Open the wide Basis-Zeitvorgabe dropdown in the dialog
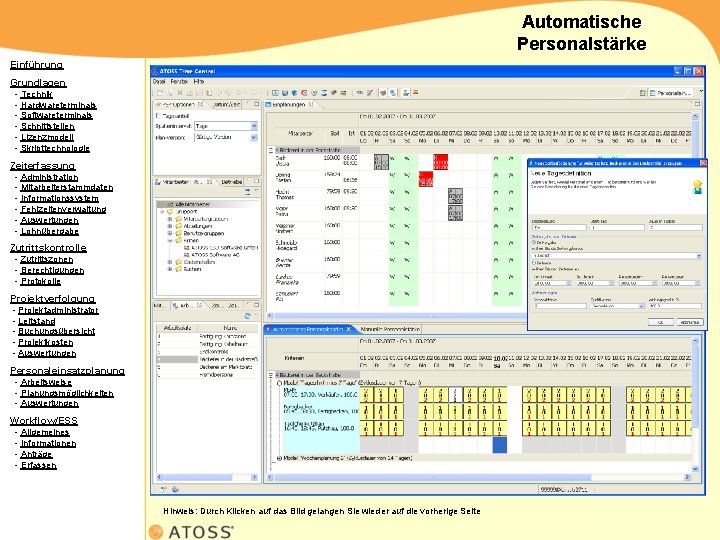The image size is (720, 540). 699,255
